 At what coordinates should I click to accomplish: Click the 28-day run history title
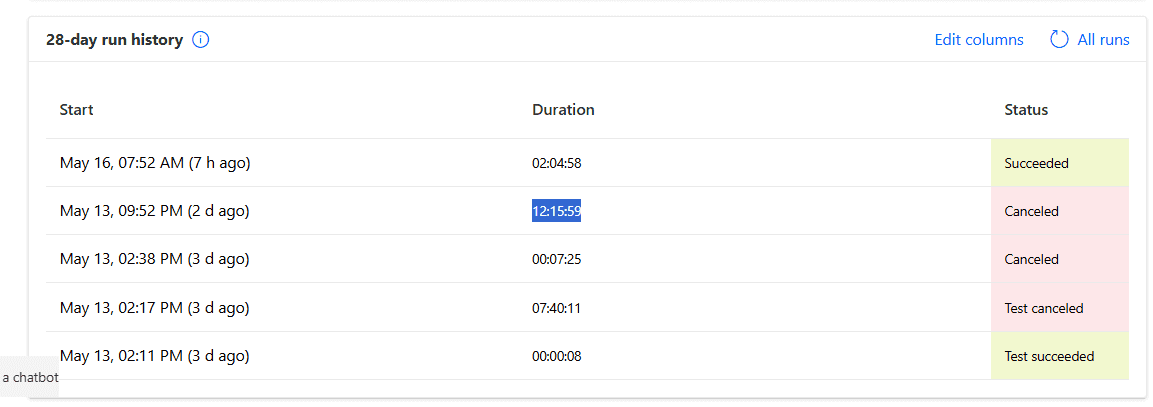click(x=114, y=40)
